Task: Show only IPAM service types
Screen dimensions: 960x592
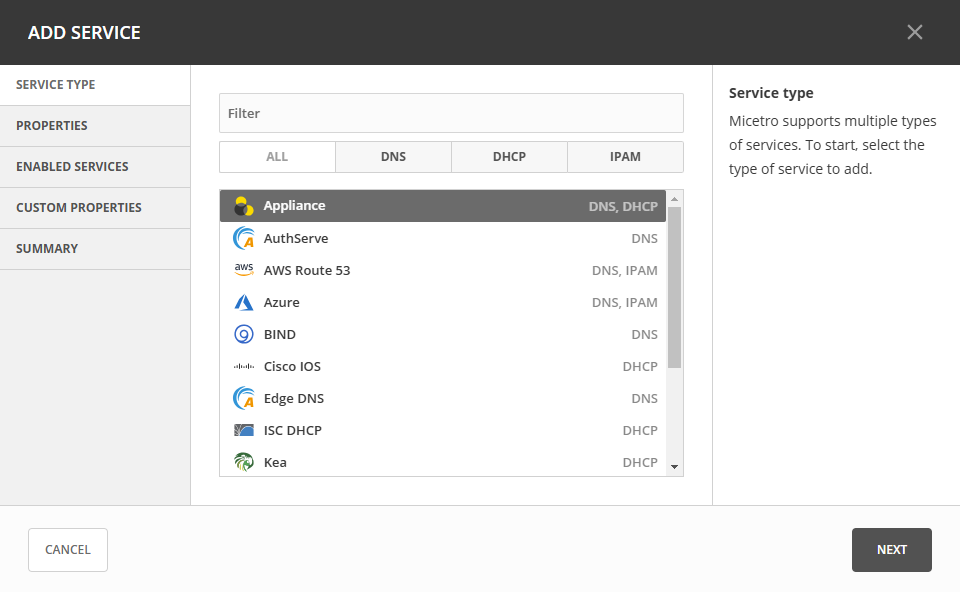Action: (625, 157)
